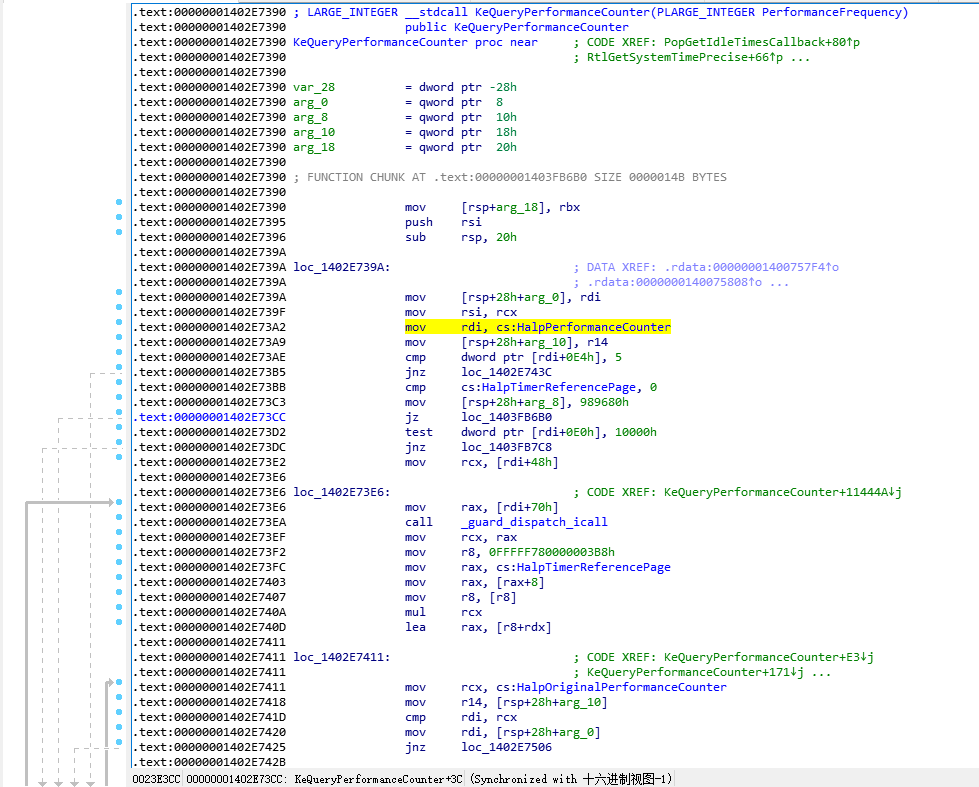
Task: Toggle the breakpoint dot at address 1402E7411
Action: pyautogui.click(x=119, y=682)
